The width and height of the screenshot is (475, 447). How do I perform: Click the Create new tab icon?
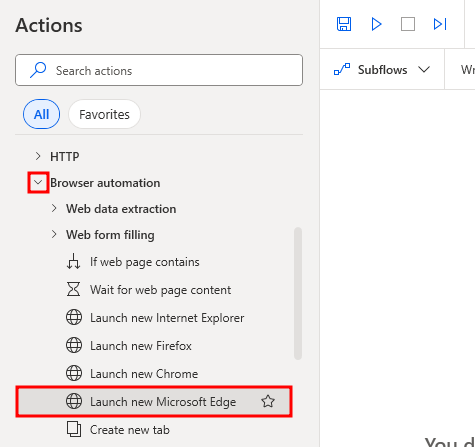pos(74,429)
